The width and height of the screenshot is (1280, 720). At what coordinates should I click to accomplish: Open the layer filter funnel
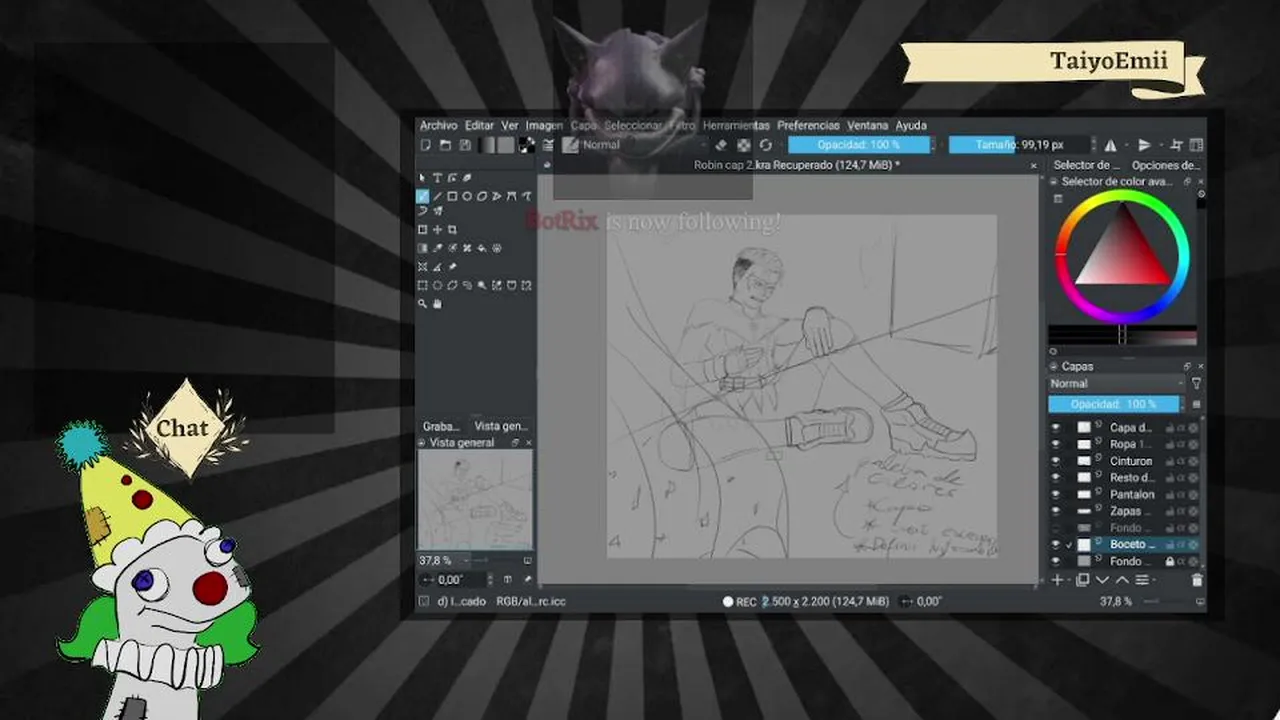(1197, 383)
